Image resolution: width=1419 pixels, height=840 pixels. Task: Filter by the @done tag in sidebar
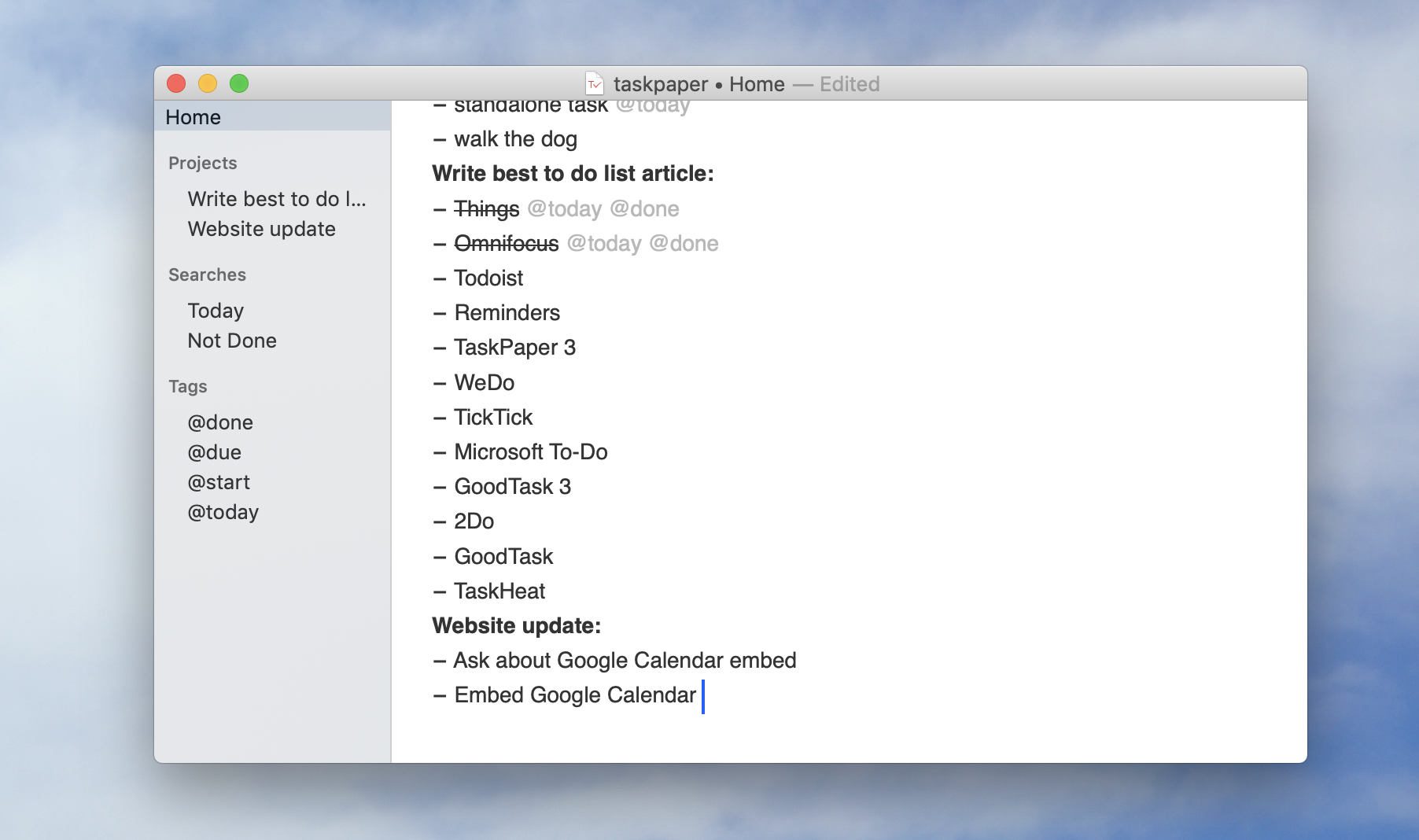[x=220, y=422]
